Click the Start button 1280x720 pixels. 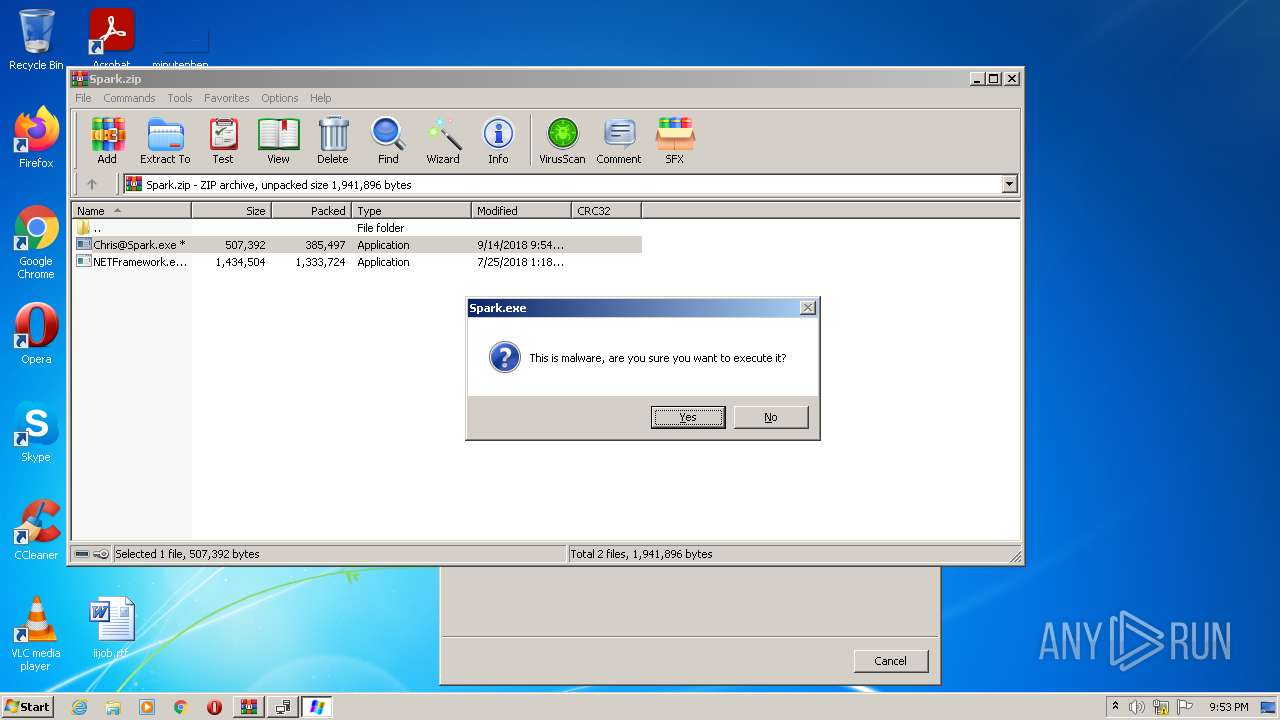28,707
